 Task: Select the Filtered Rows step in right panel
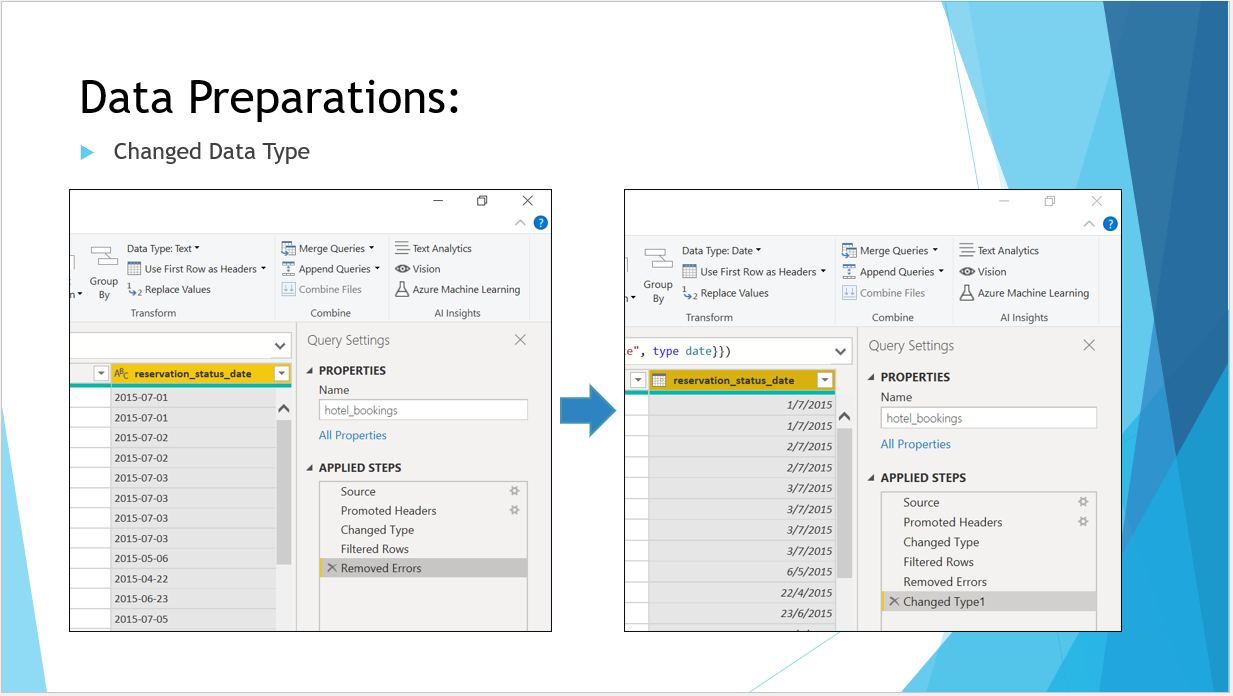[938, 562]
